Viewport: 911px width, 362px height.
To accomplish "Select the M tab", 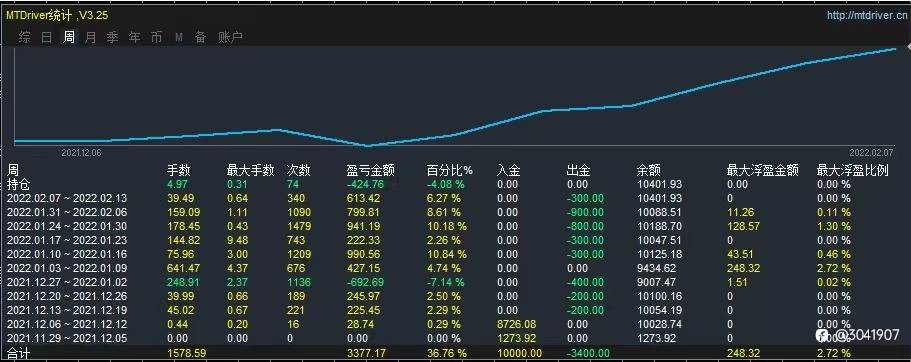I will point(179,38).
